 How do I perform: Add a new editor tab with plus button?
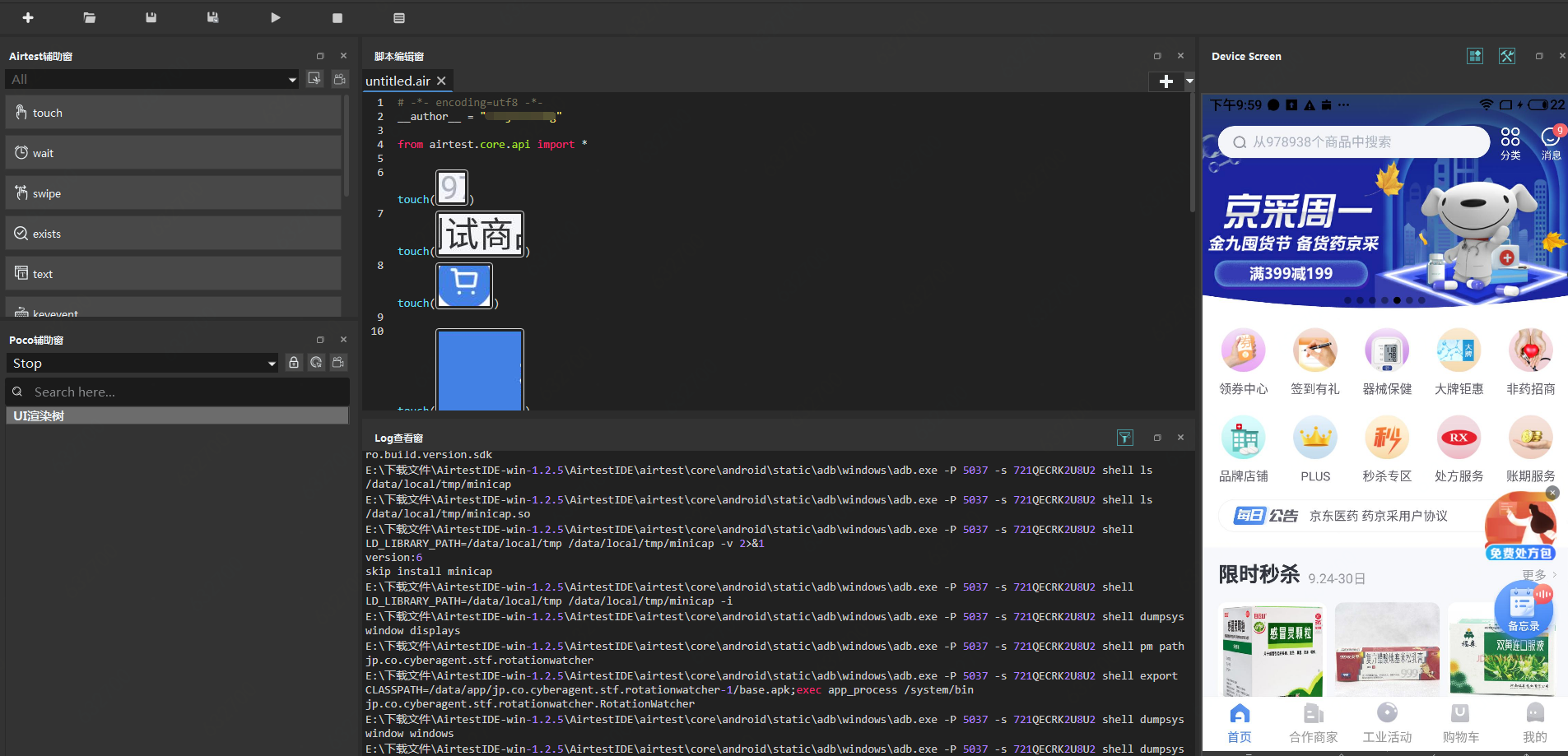[1166, 81]
